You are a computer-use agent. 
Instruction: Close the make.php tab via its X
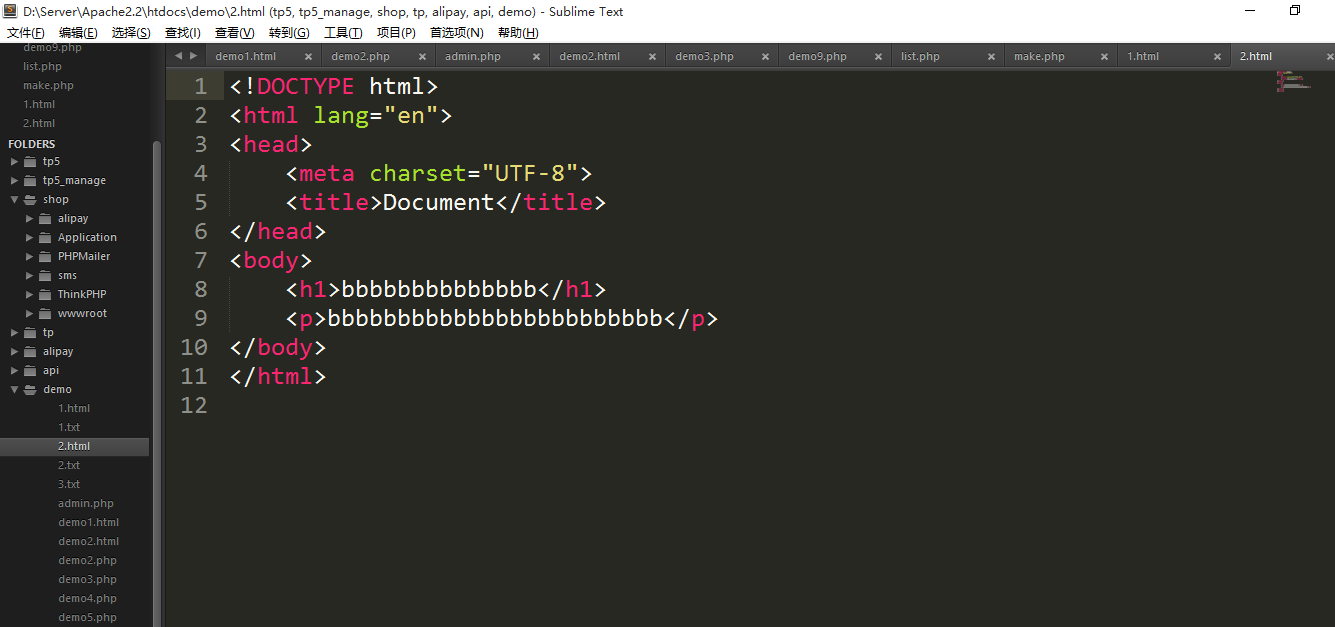tap(1105, 57)
